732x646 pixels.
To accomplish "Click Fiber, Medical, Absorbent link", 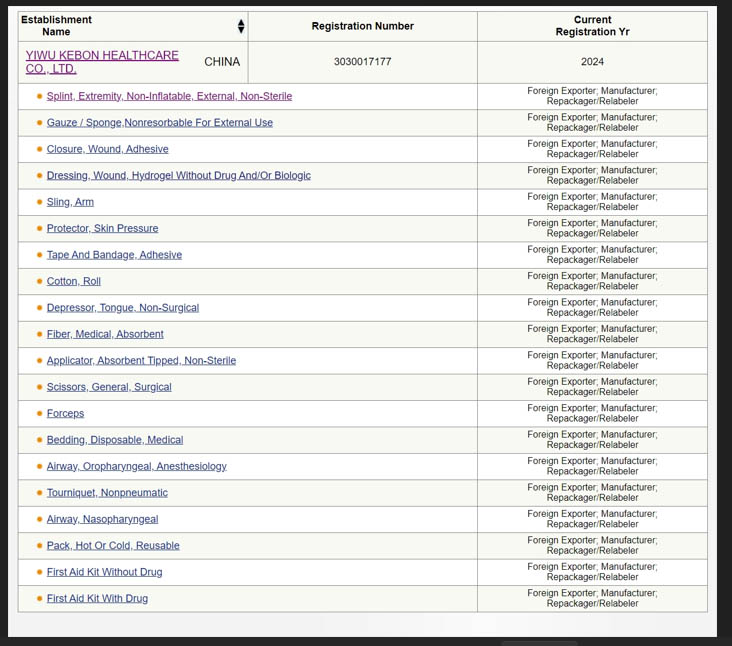I will pos(105,334).
